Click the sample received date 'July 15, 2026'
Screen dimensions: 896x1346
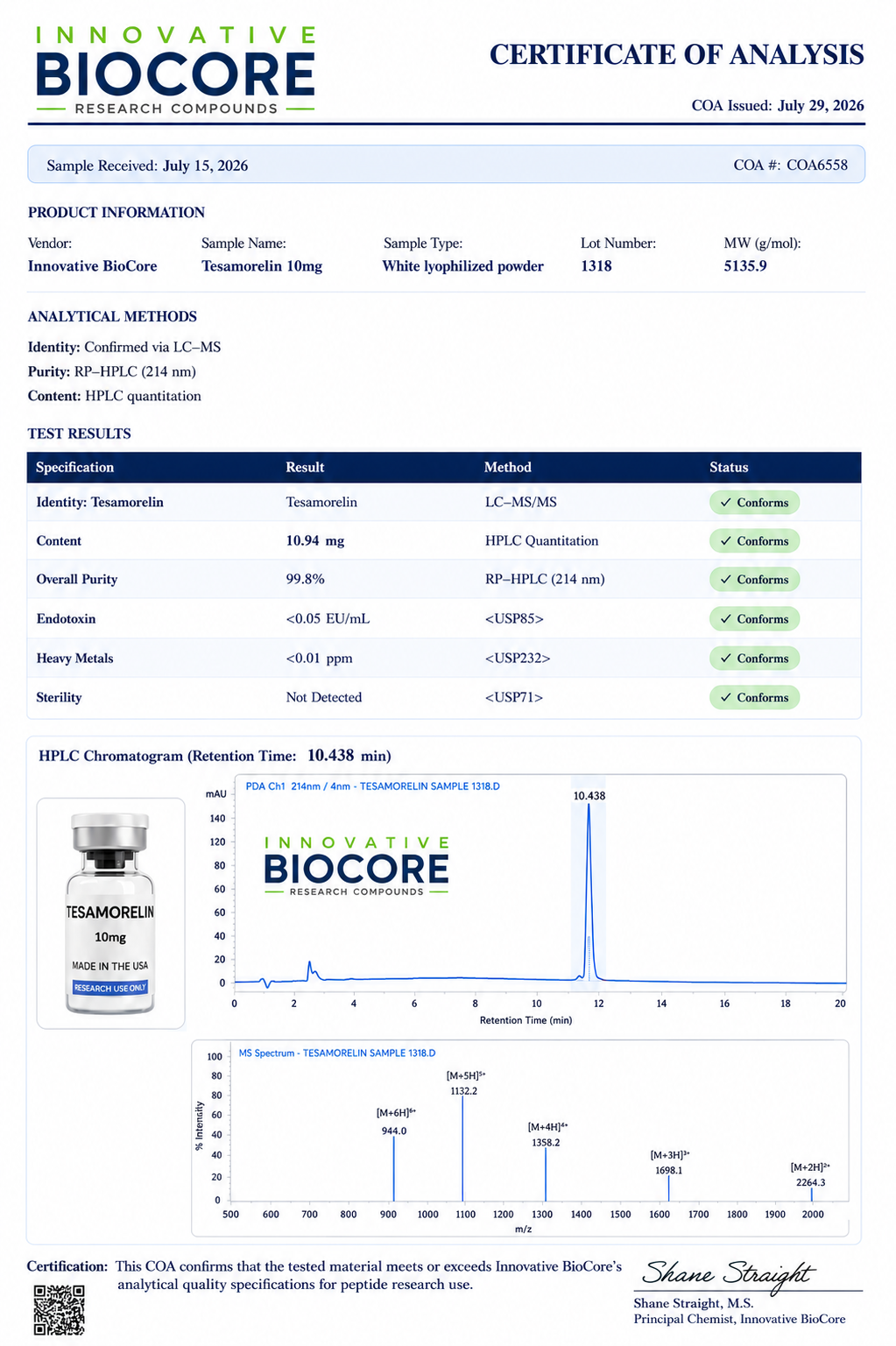205,166
